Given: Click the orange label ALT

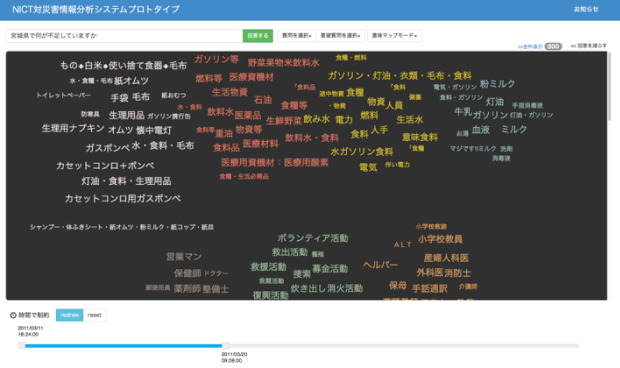Looking at the screenshot, I should [x=403, y=245].
